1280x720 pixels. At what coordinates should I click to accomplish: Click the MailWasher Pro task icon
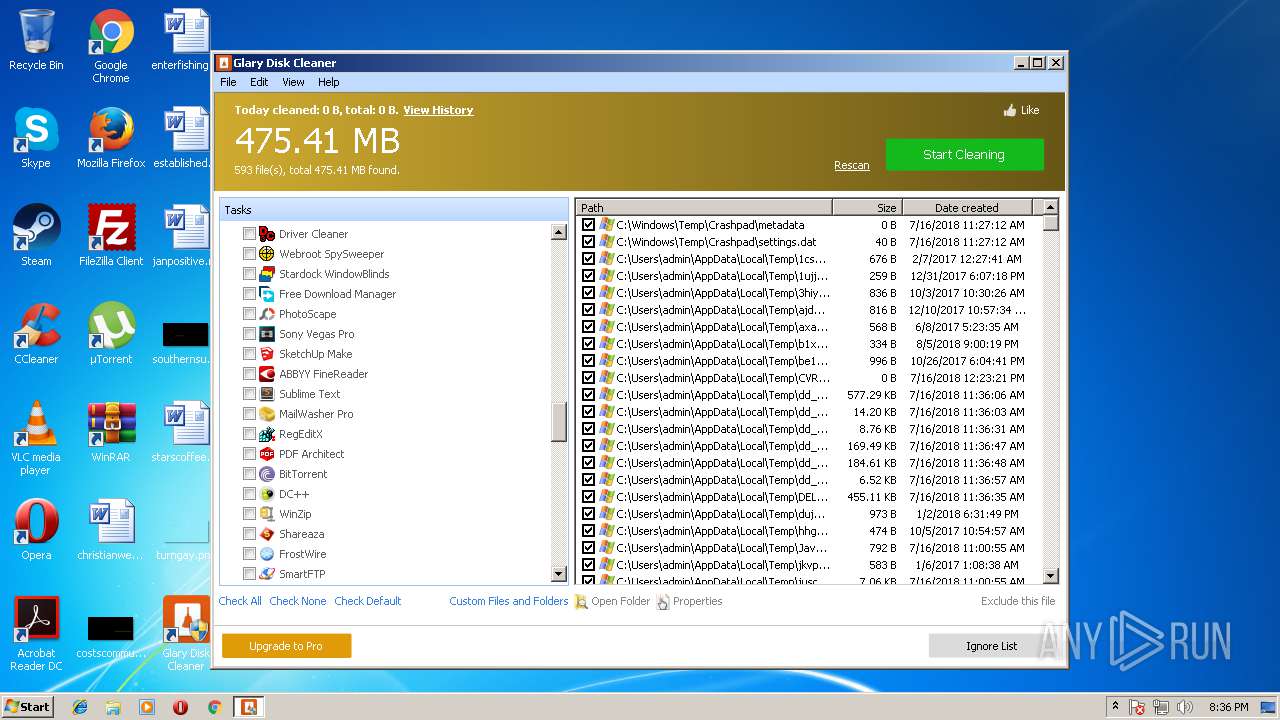point(267,414)
